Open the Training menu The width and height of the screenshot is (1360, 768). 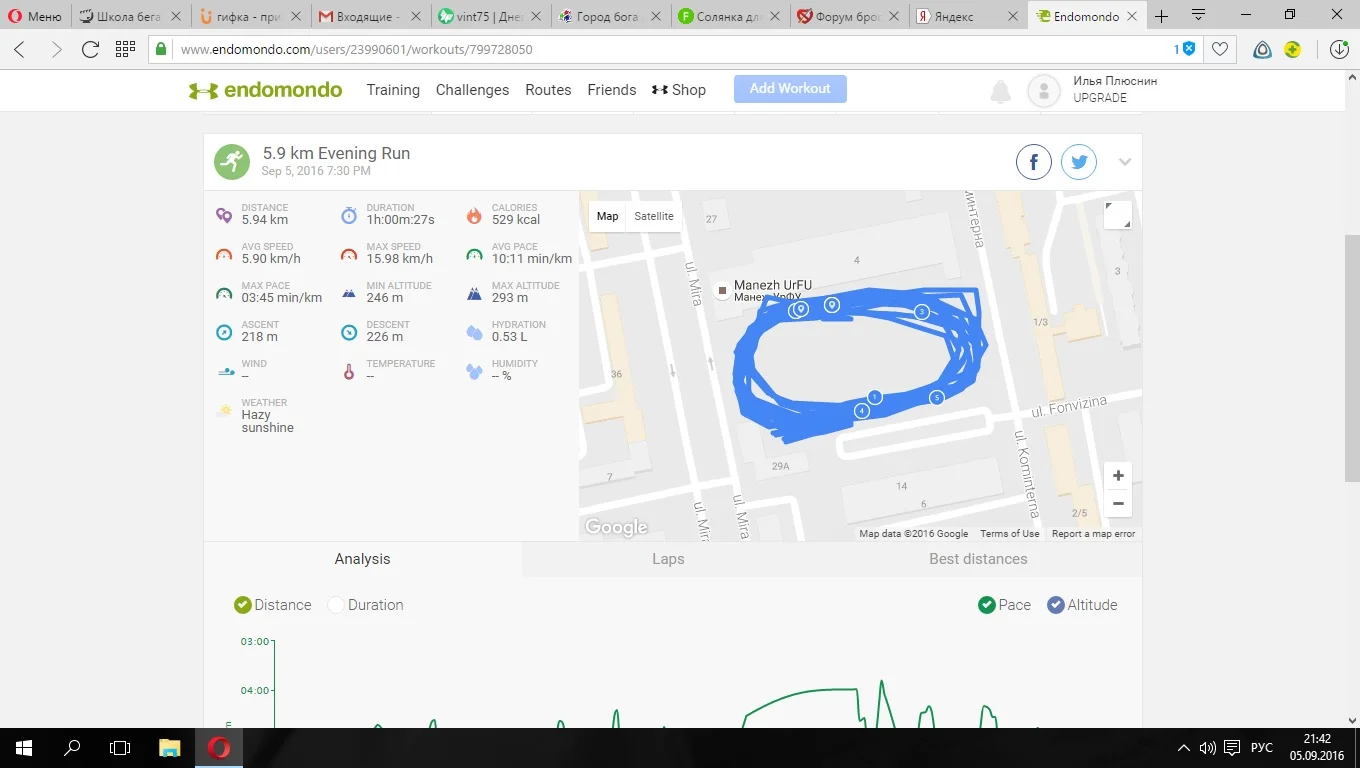[393, 90]
